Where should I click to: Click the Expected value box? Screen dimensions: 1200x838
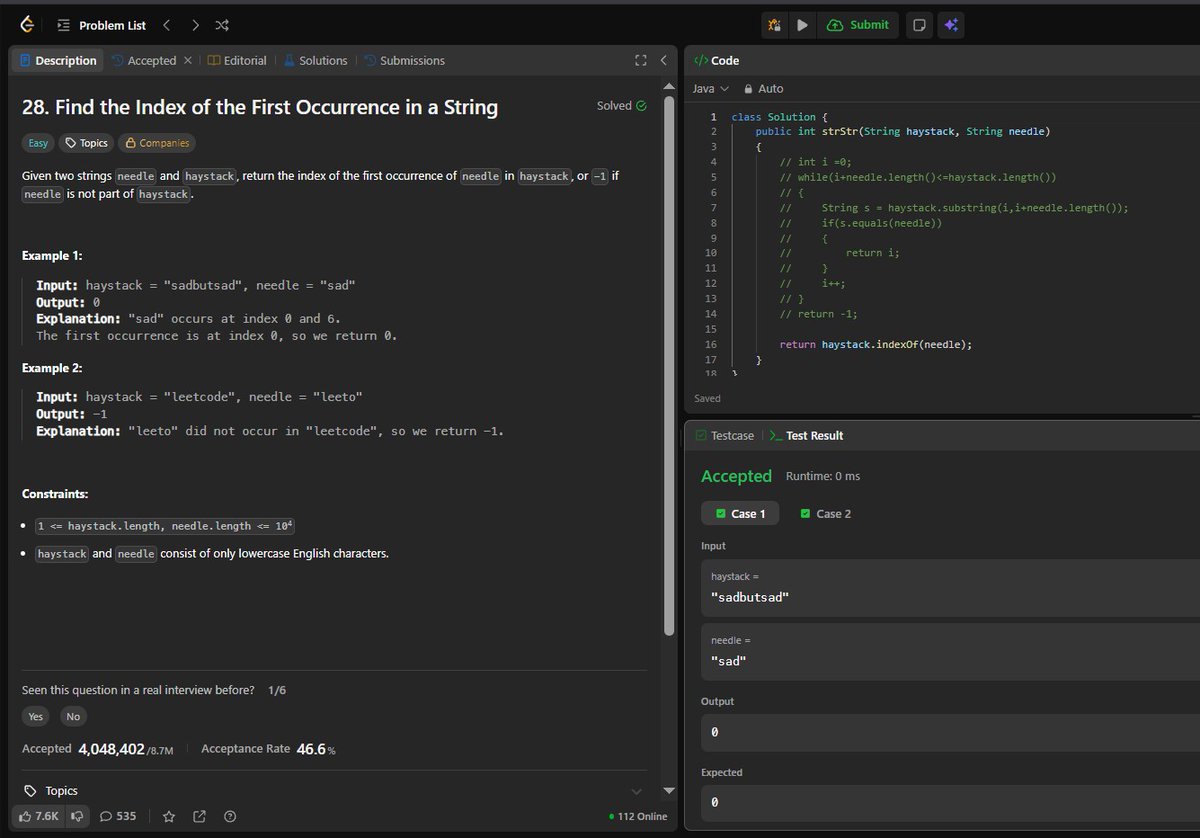coord(950,802)
